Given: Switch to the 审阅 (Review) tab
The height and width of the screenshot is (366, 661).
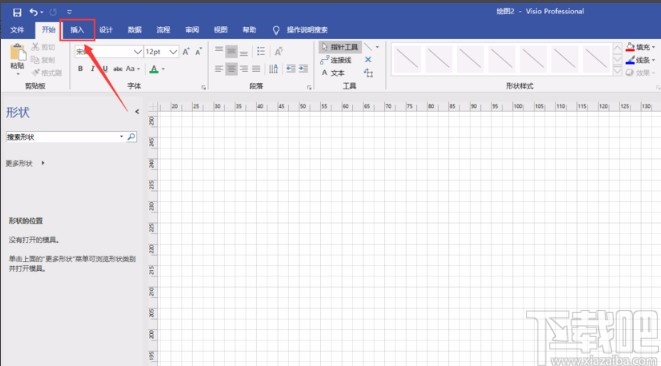Looking at the screenshot, I should (x=192, y=30).
